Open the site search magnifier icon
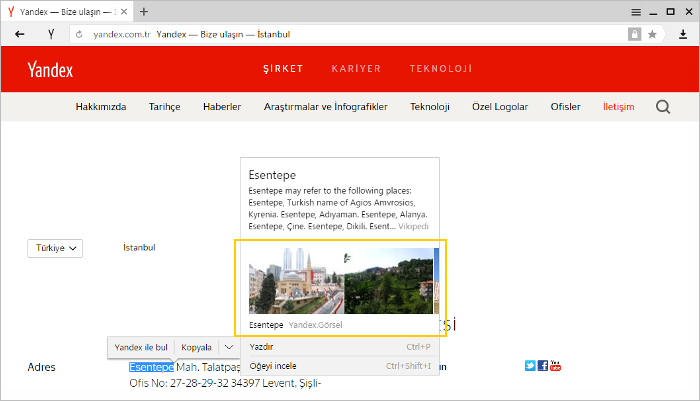This screenshot has width=700, height=401. (x=663, y=107)
